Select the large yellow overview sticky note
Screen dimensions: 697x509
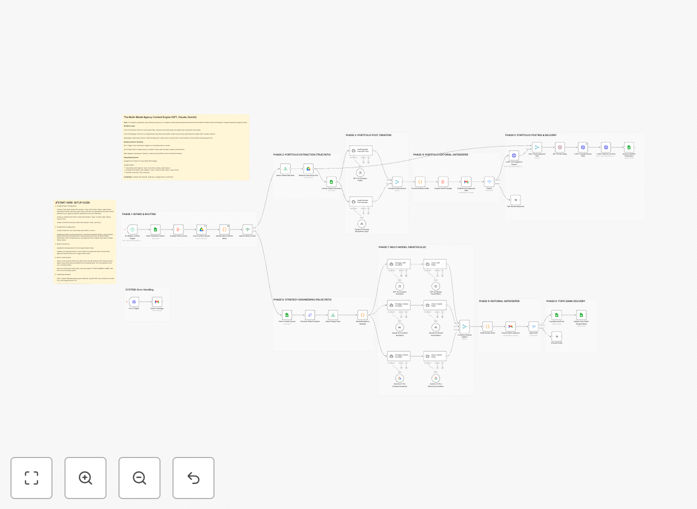tap(186, 147)
